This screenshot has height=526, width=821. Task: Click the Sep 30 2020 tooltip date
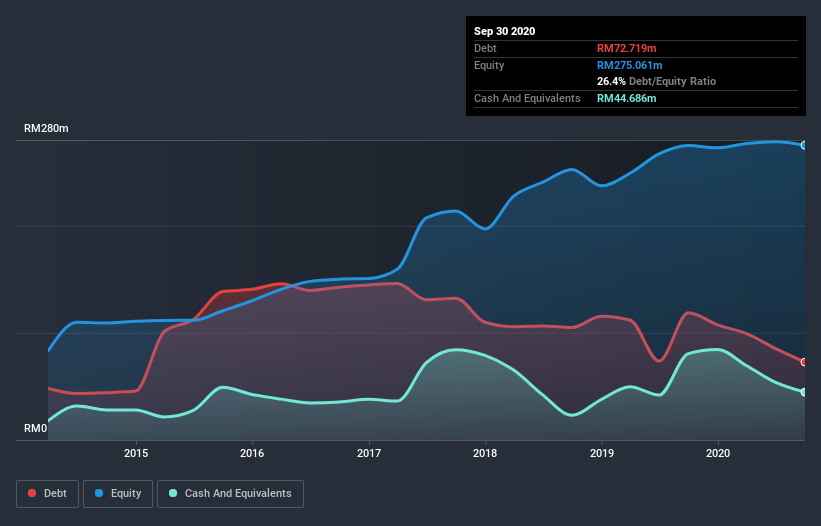[x=505, y=31]
